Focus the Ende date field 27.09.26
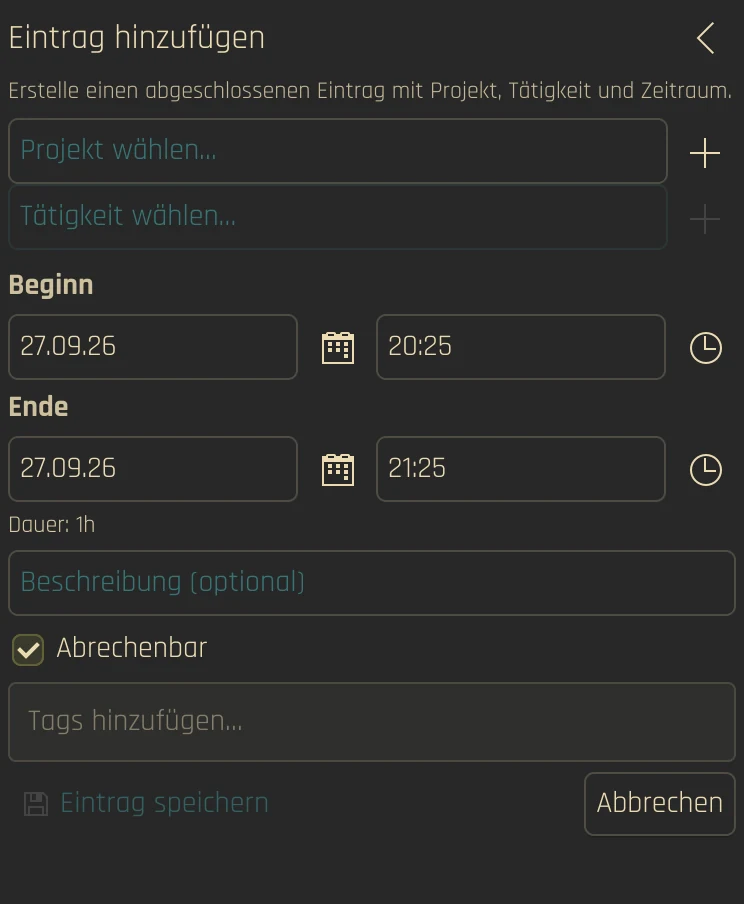The image size is (744, 904). [x=153, y=469]
